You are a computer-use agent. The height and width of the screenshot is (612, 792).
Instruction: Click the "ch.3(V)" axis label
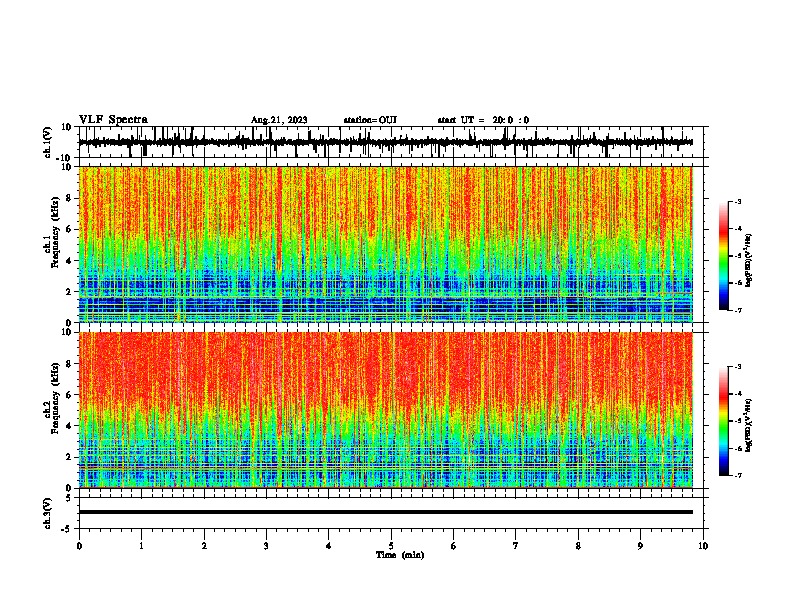pos(47,513)
